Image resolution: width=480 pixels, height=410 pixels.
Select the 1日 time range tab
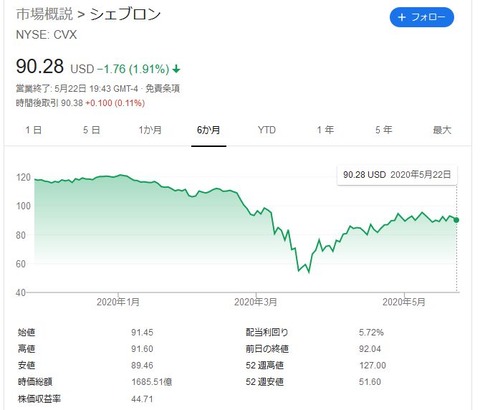[33, 130]
